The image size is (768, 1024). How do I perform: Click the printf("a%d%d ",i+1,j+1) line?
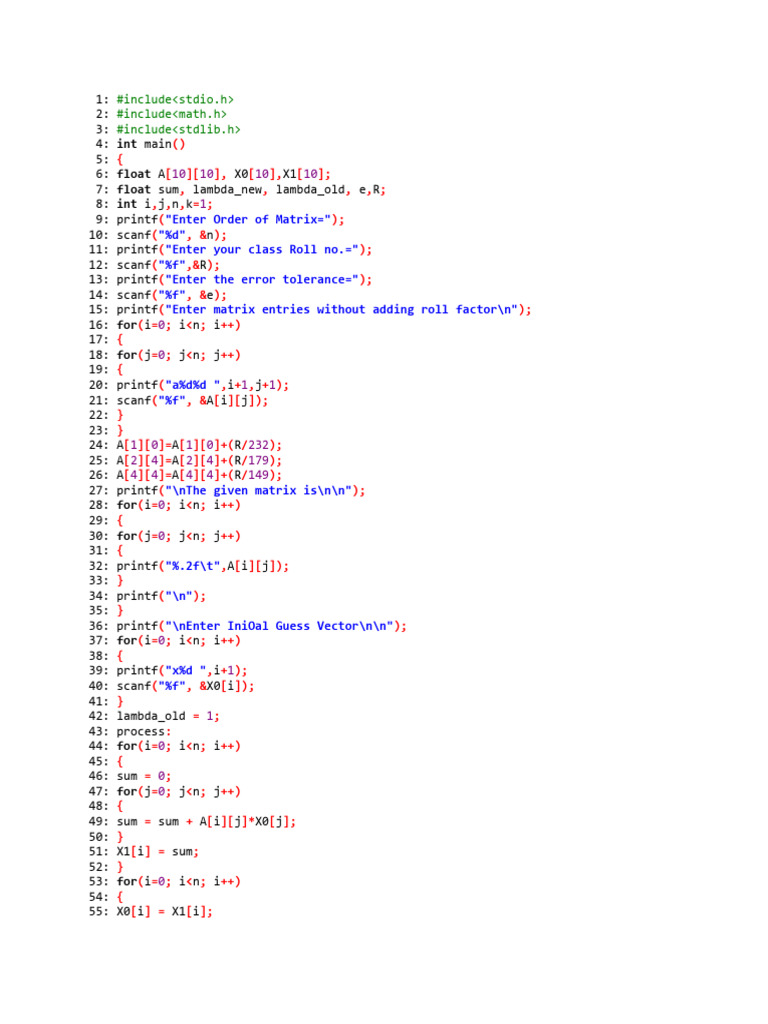coord(202,385)
